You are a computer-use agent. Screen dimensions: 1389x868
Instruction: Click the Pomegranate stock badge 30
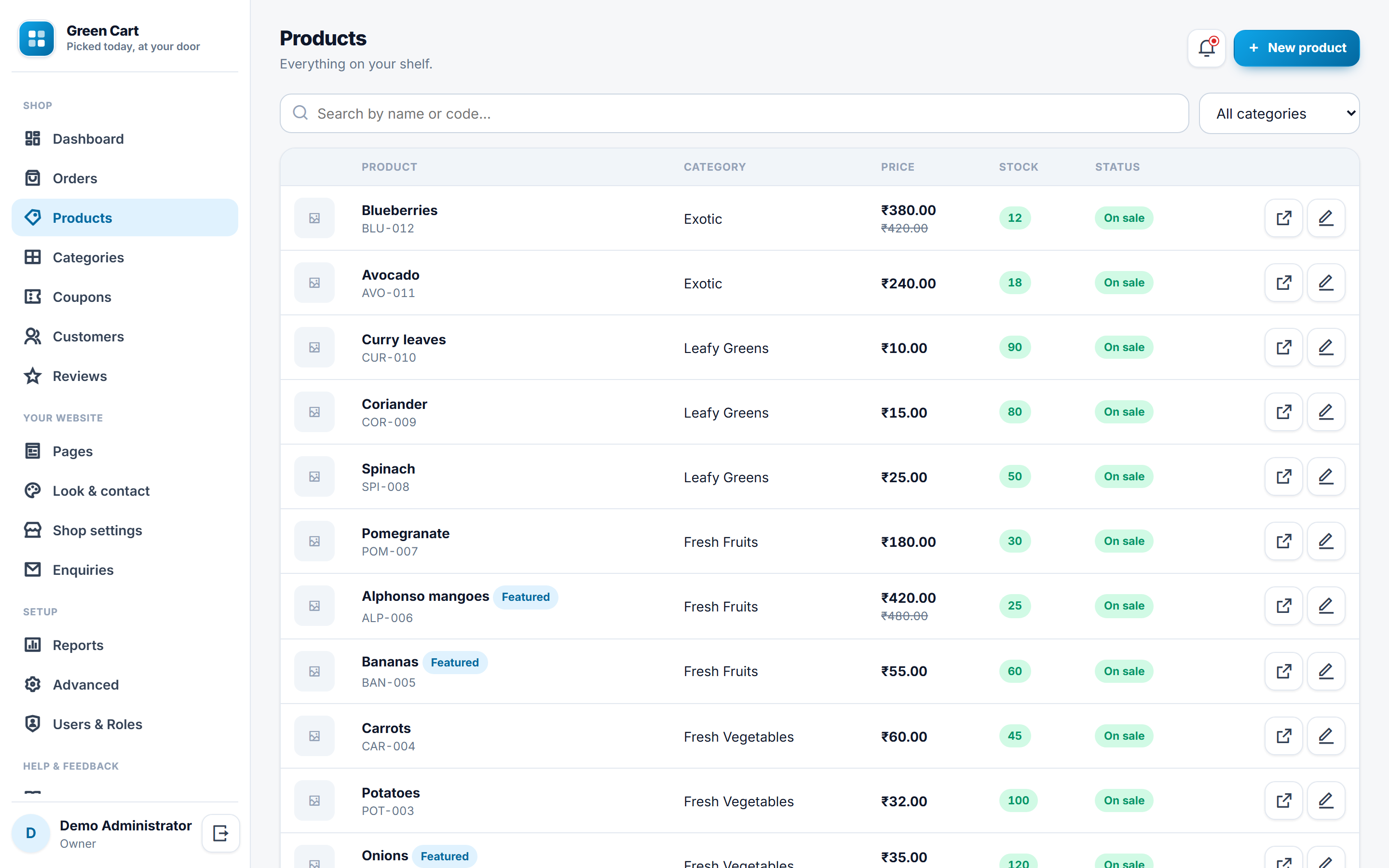pyautogui.click(x=1014, y=541)
